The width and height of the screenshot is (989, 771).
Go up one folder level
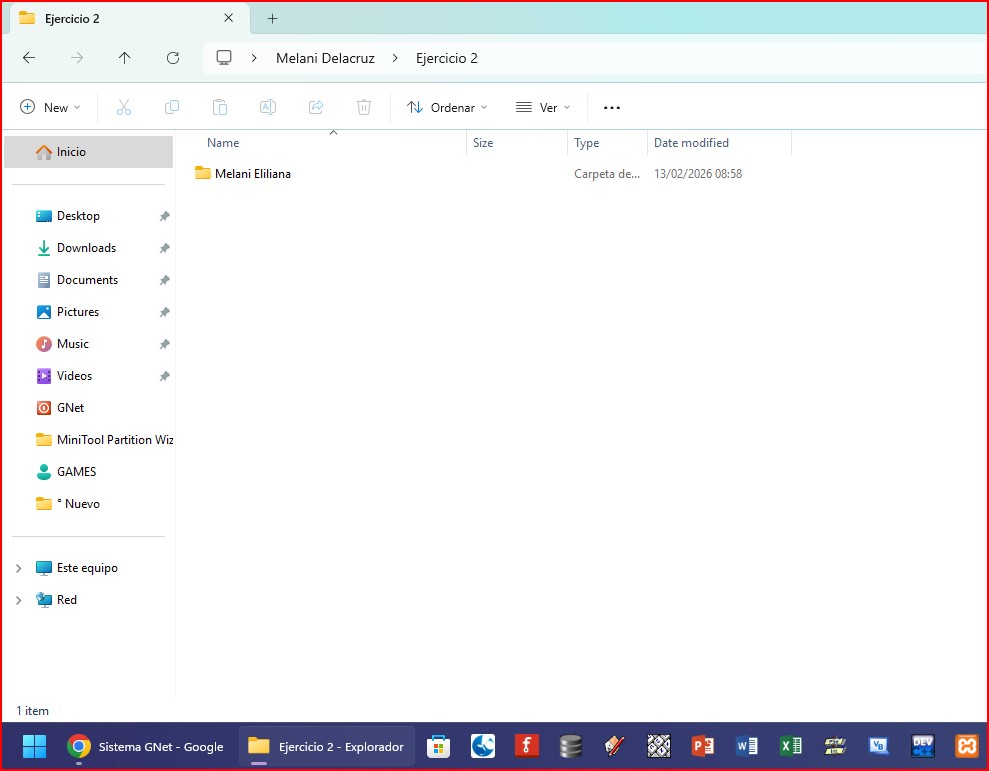coord(125,58)
